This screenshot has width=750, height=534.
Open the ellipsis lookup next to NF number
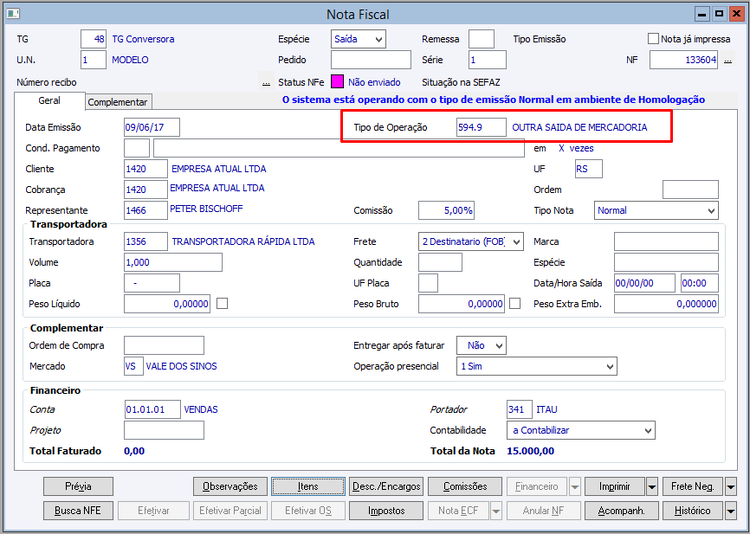[728, 60]
